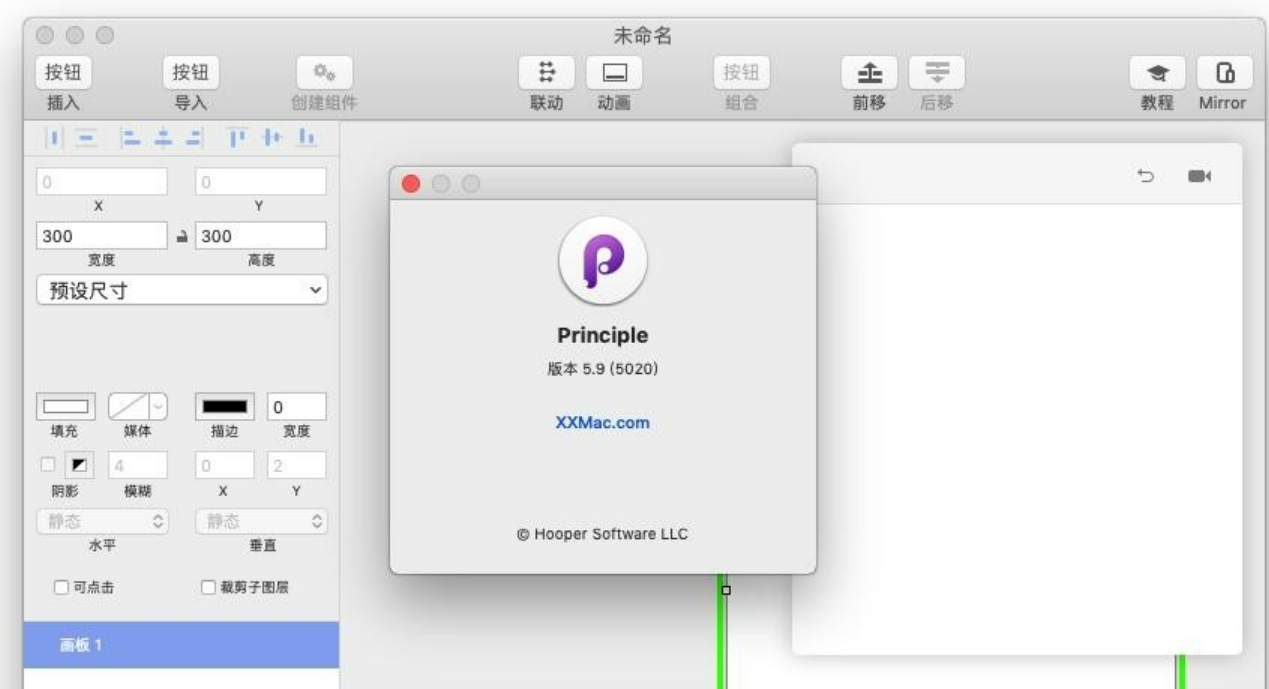Click the 宽度 field showing 300
The image size is (1269, 689).
tap(102, 236)
